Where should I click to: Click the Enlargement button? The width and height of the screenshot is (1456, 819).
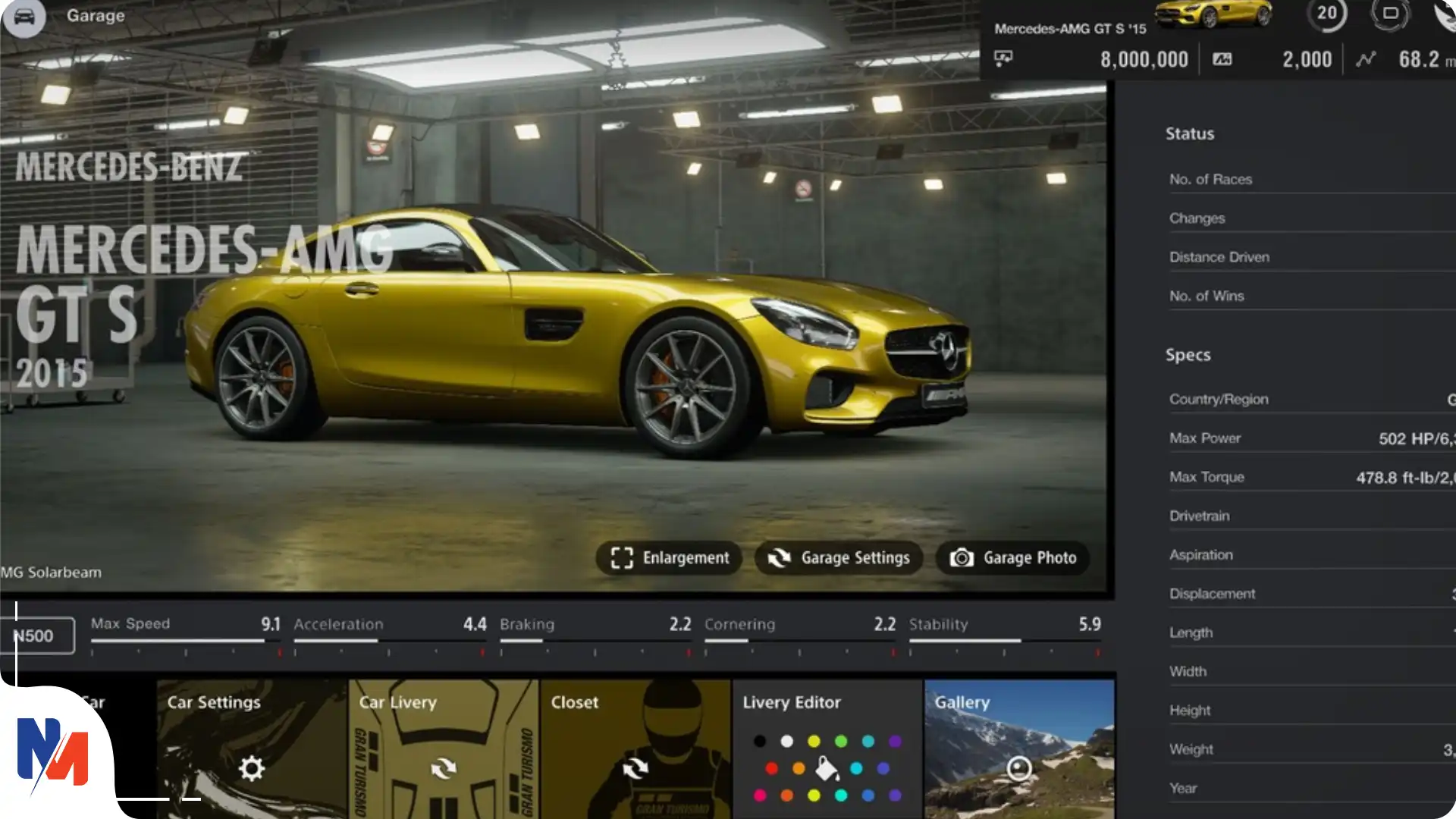pos(669,558)
